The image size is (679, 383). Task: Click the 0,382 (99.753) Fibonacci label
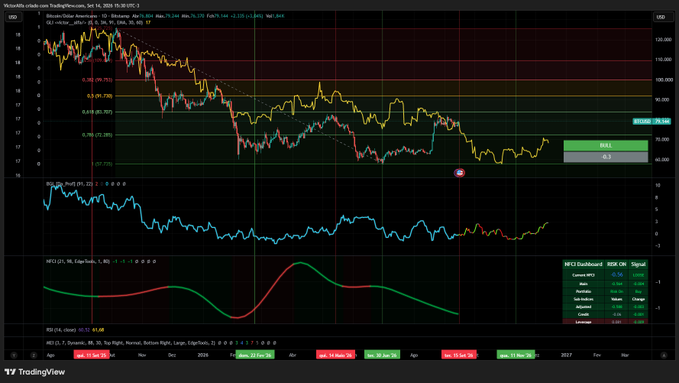pyautogui.click(x=97, y=80)
